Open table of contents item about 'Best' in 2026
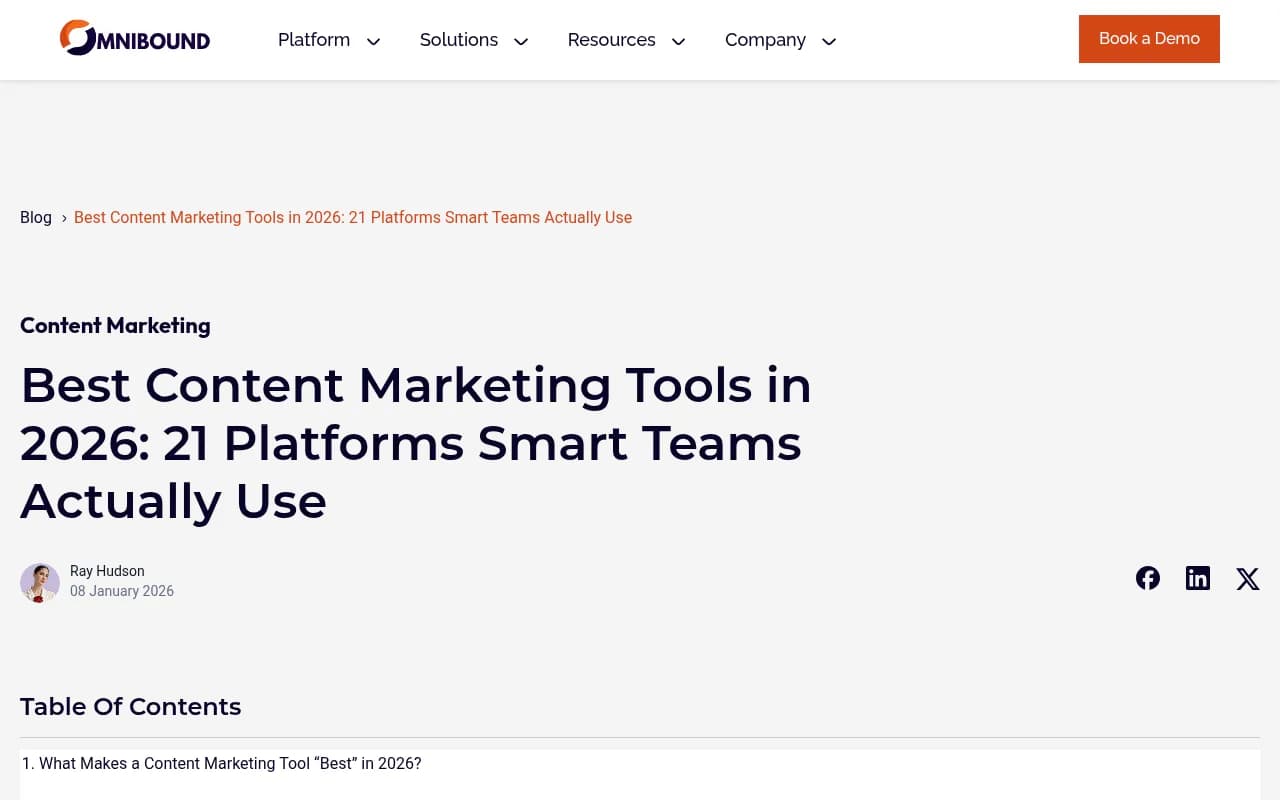This screenshot has width=1280, height=800. pos(221,763)
